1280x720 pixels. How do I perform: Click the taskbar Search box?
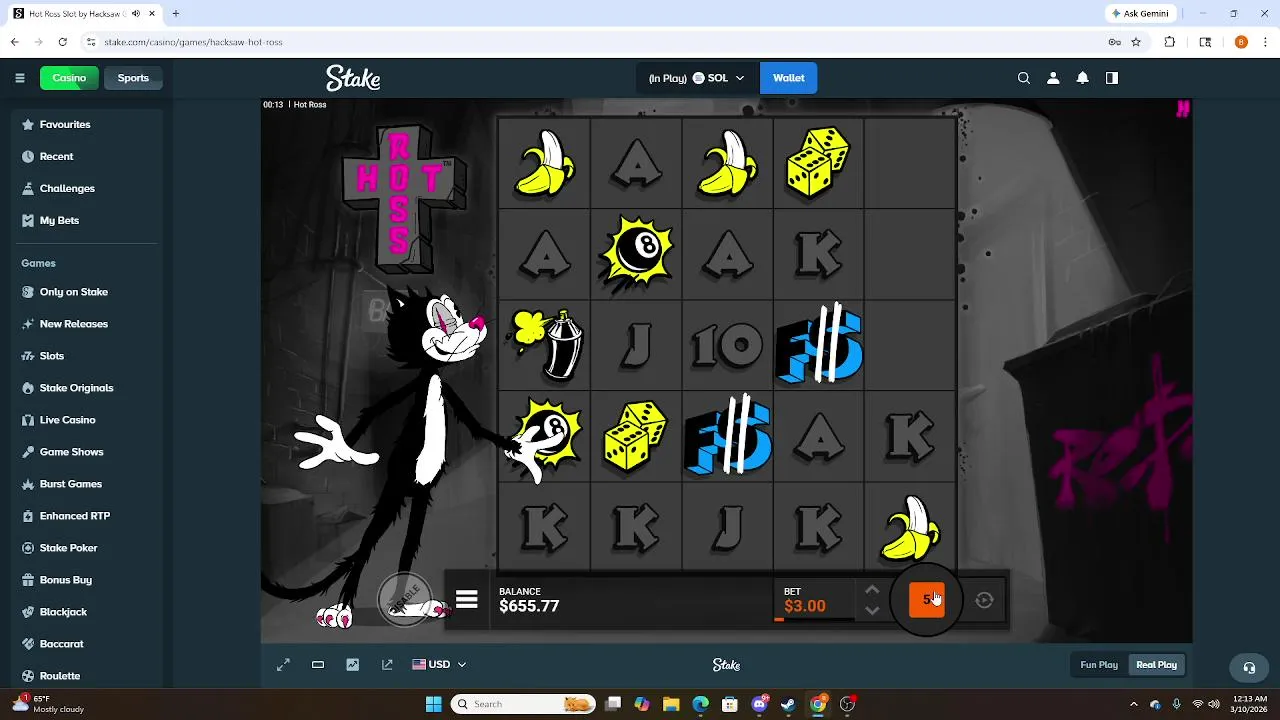(x=522, y=704)
